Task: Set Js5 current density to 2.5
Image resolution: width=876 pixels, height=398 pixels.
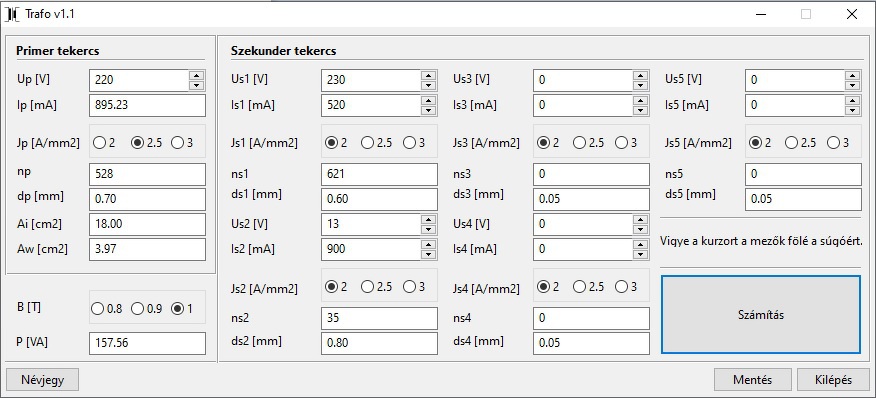Action: coord(800,143)
